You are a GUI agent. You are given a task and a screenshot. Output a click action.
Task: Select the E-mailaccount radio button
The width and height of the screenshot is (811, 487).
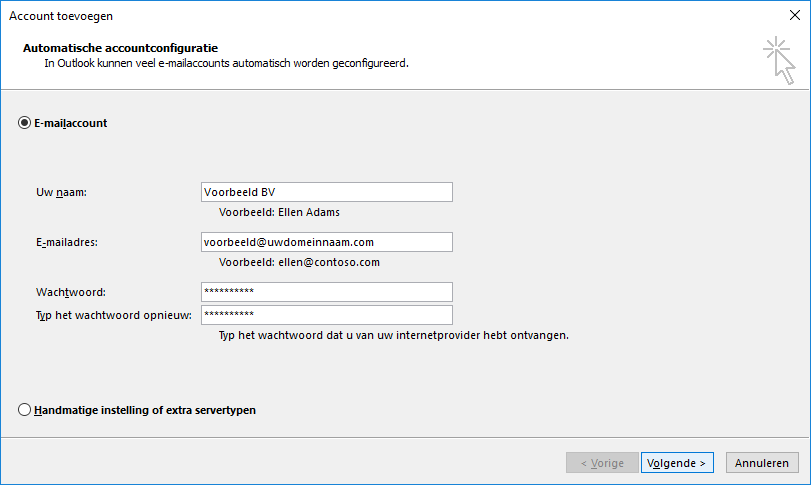pyautogui.click(x=24, y=123)
